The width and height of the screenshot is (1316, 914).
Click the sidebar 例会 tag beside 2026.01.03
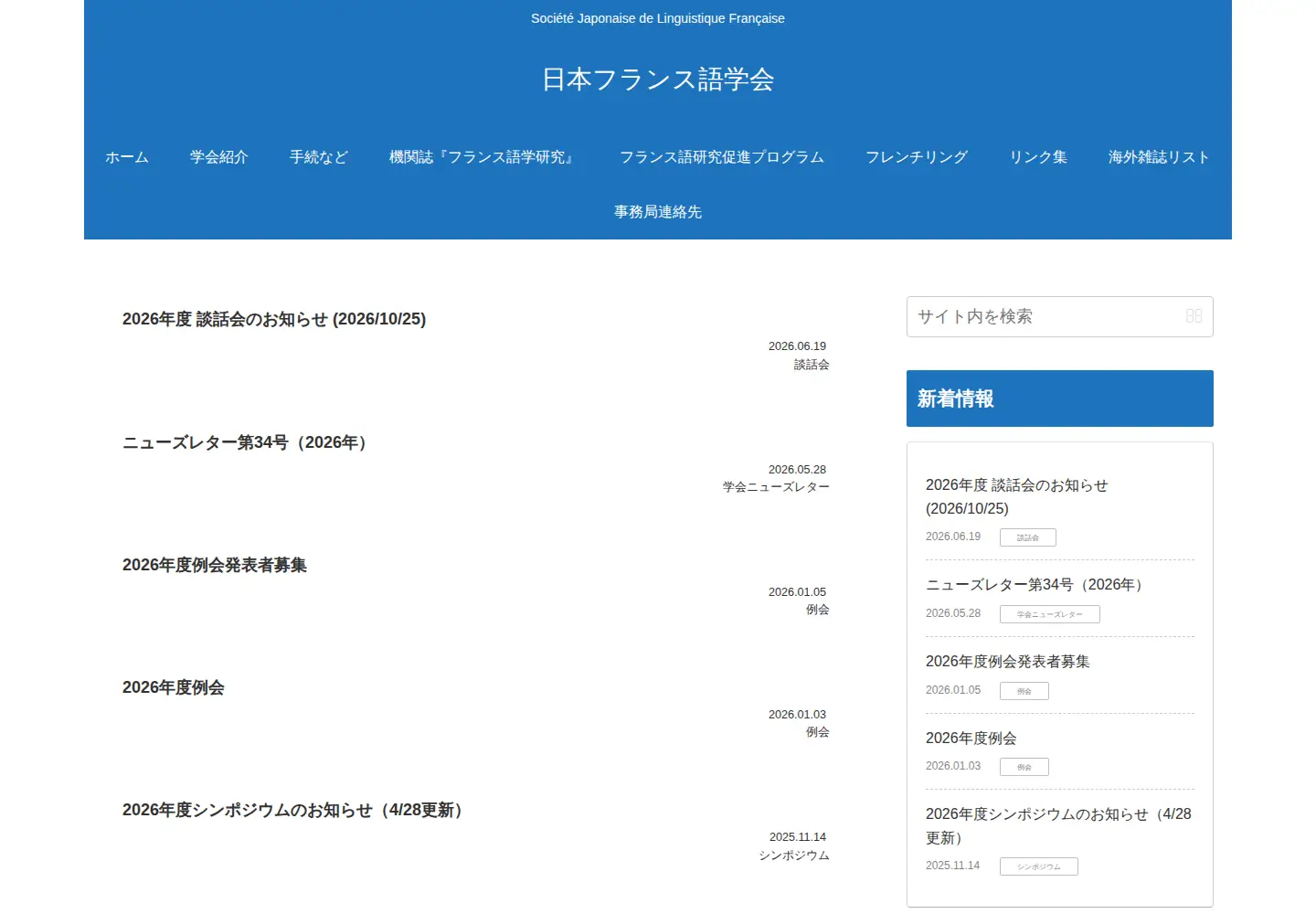1024,767
